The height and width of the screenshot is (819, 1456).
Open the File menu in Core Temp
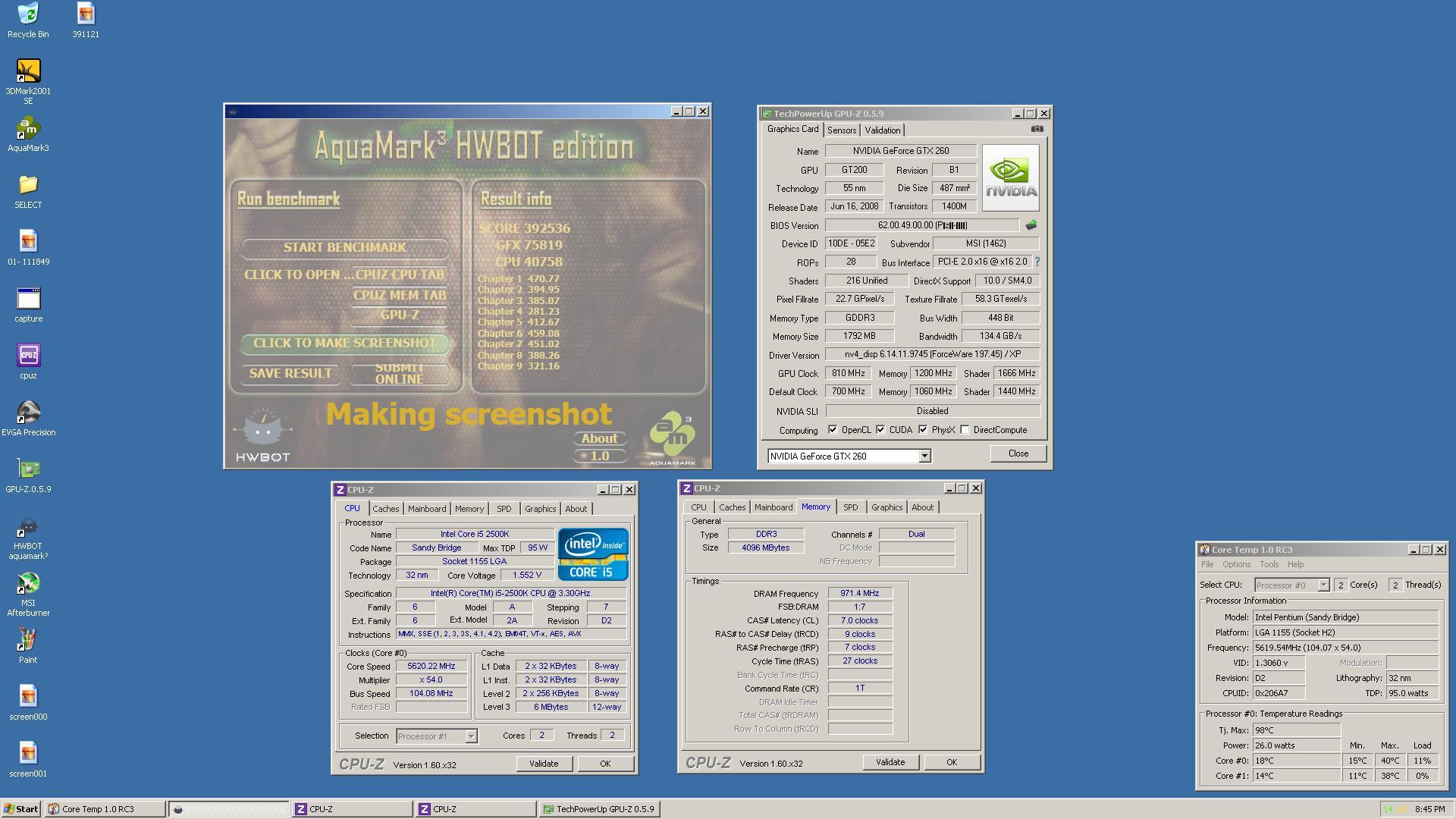pyautogui.click(x=1207, y=564)
